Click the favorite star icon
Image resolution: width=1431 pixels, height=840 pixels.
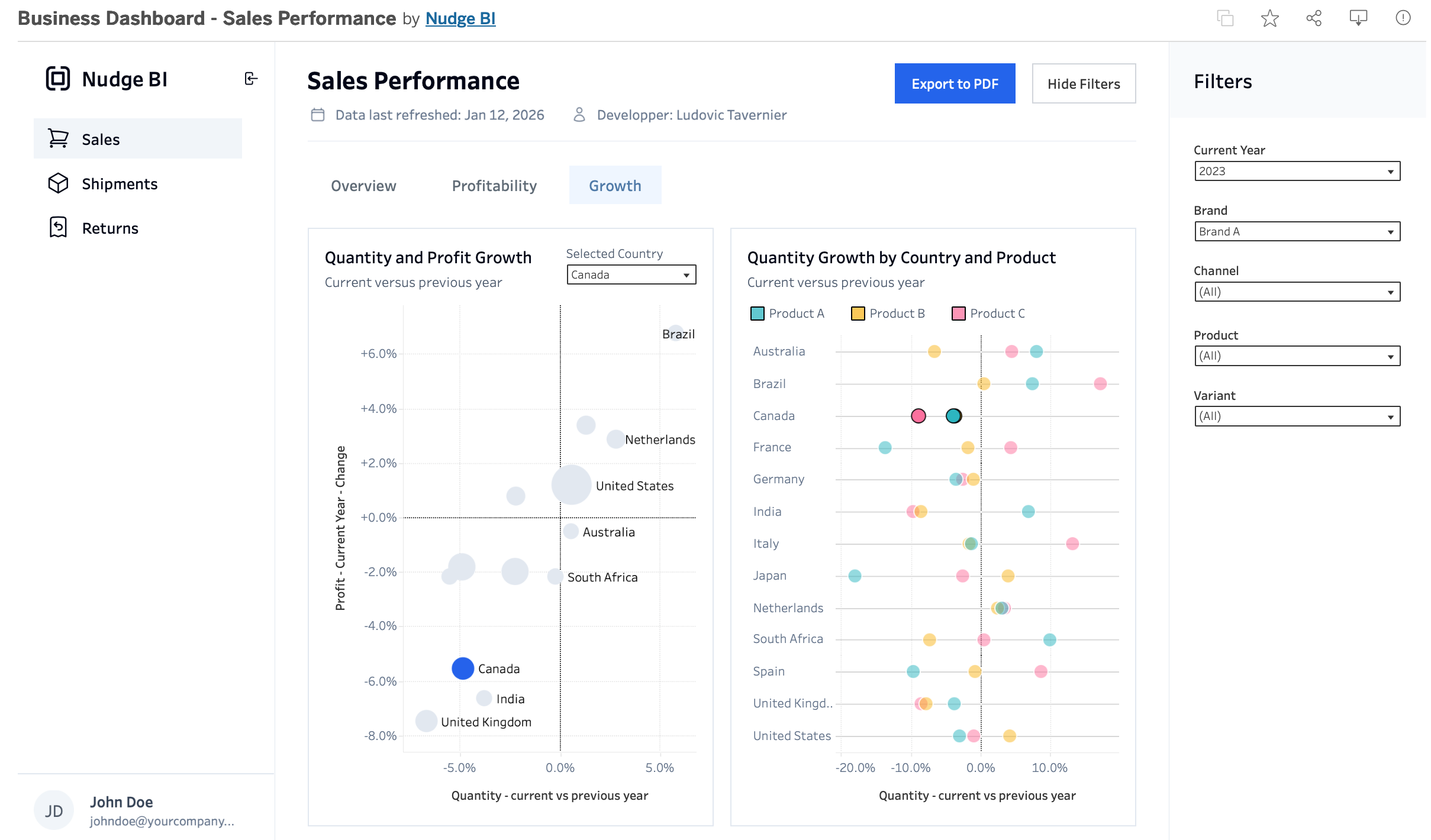1269,18
